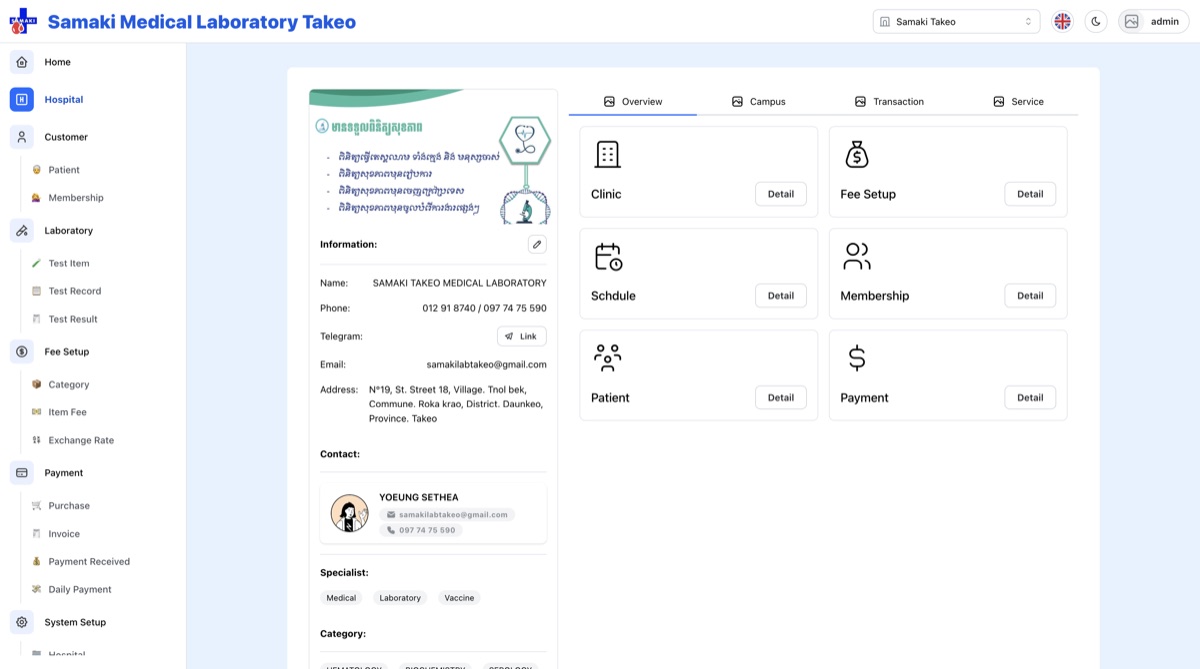This screenshot has height=669, width=1200.
Task: Switch to the Service tab
Action: tap(1018, 101)
